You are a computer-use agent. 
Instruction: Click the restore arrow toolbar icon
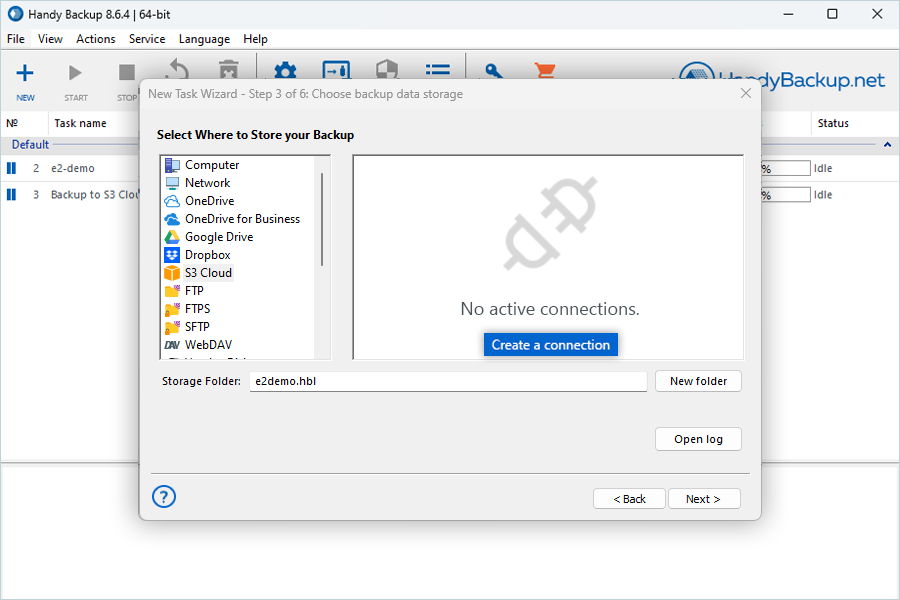(x=177, y=69)
